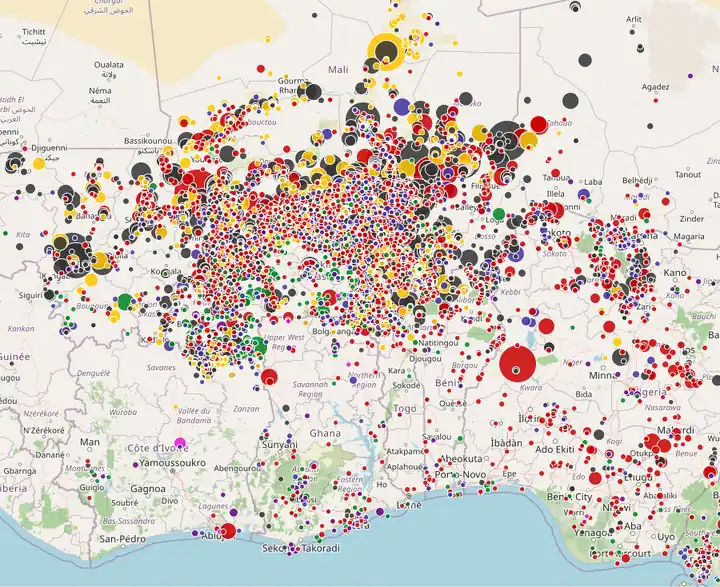
Task: Click the Oualata label
Action: pyautogui.click(x=109, y=65)
